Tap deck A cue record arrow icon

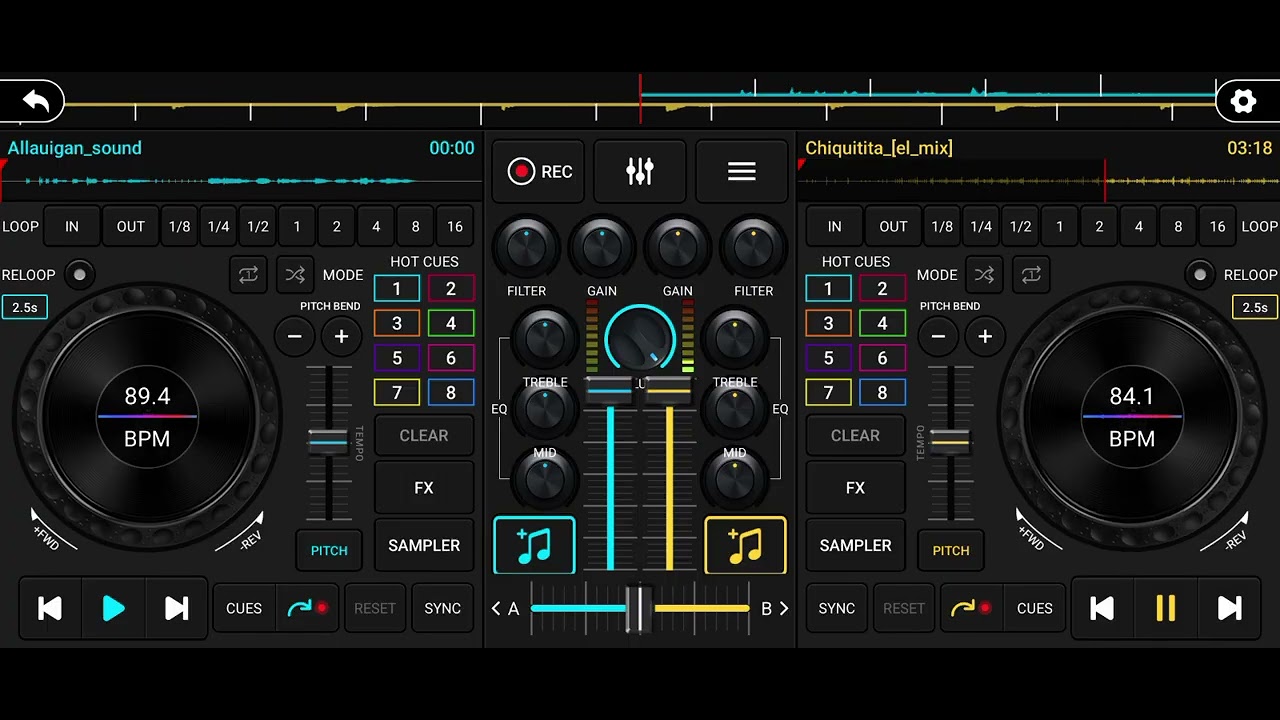point(307,608)
